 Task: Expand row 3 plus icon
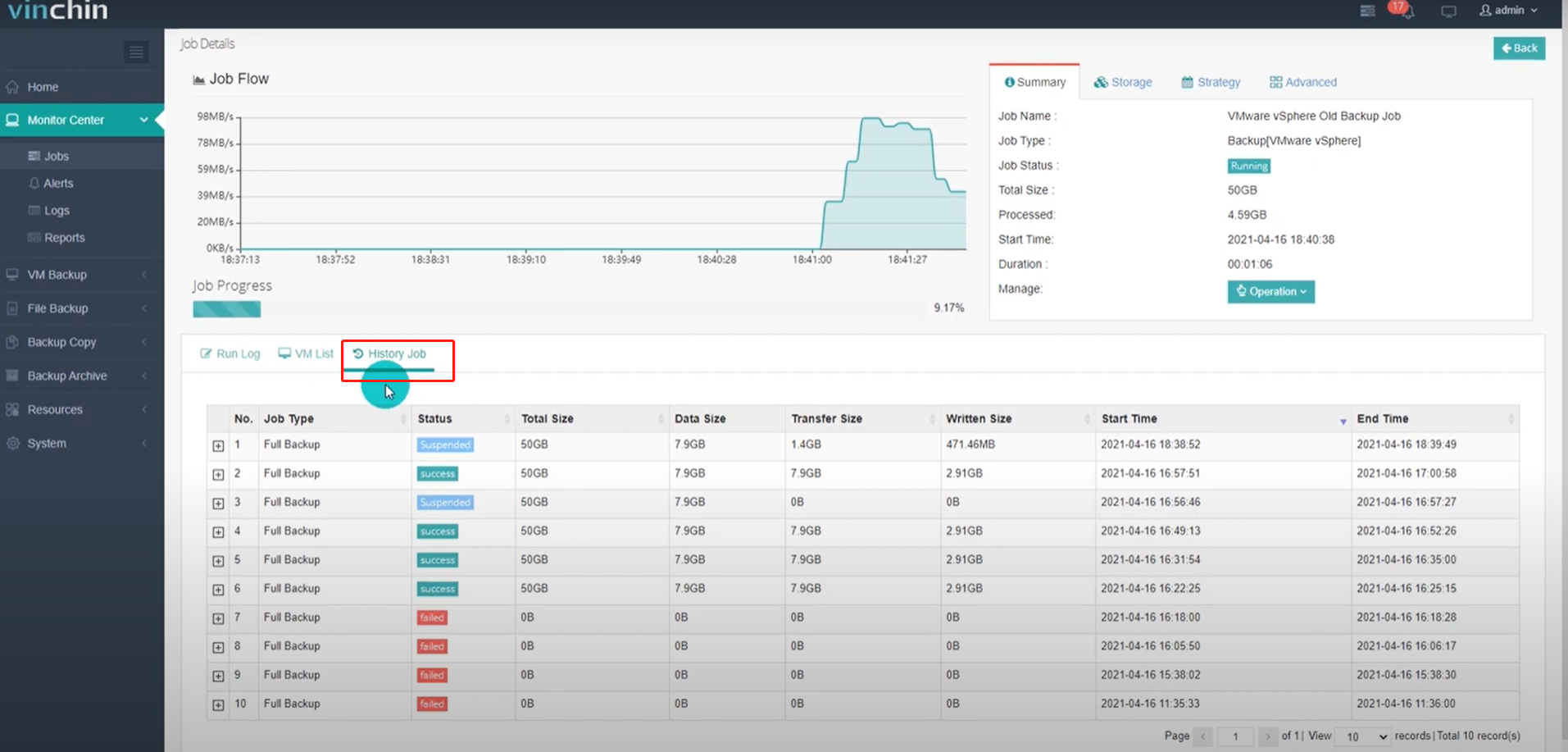(218, 504)
